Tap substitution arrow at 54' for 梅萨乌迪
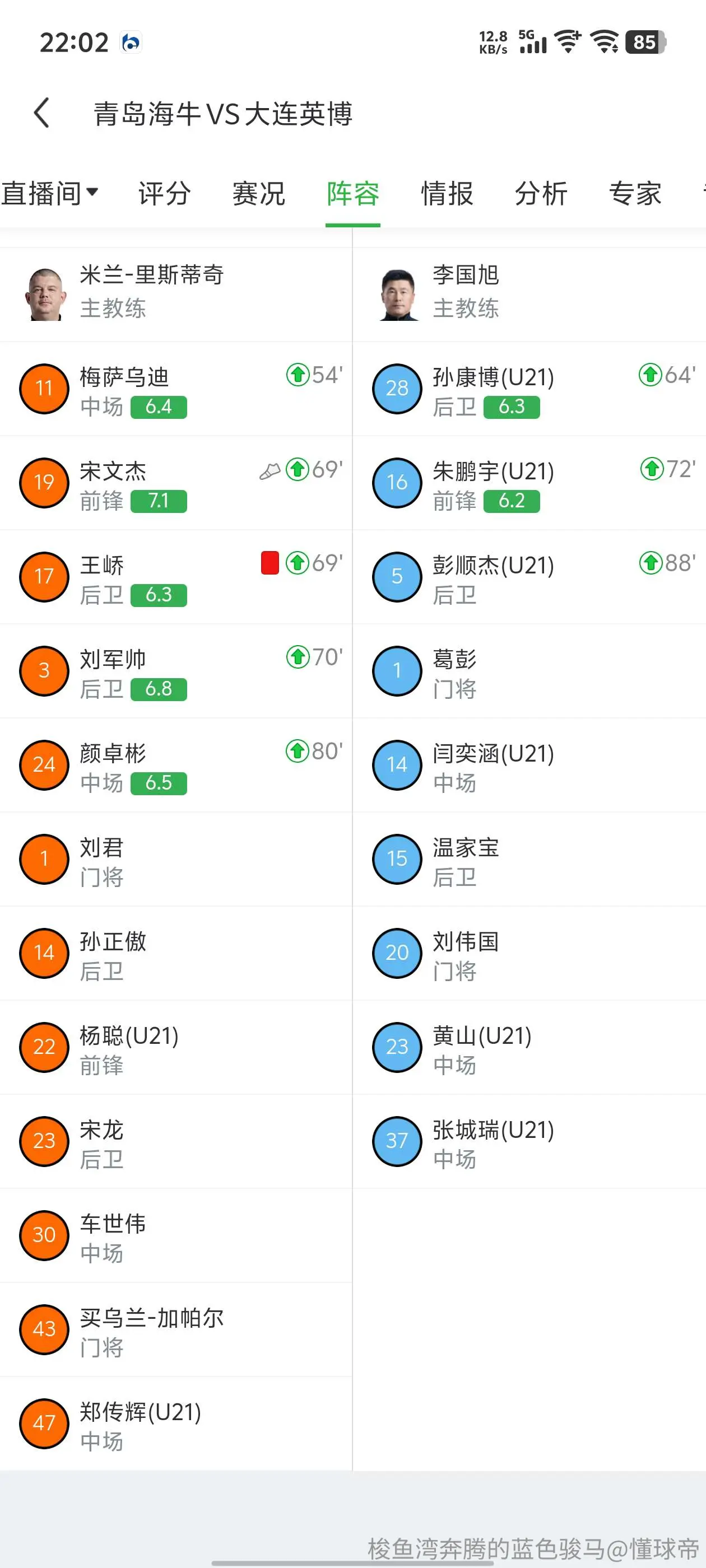Image resolution: width=706 pixels, height=1568 pixels. click(298, 374)
